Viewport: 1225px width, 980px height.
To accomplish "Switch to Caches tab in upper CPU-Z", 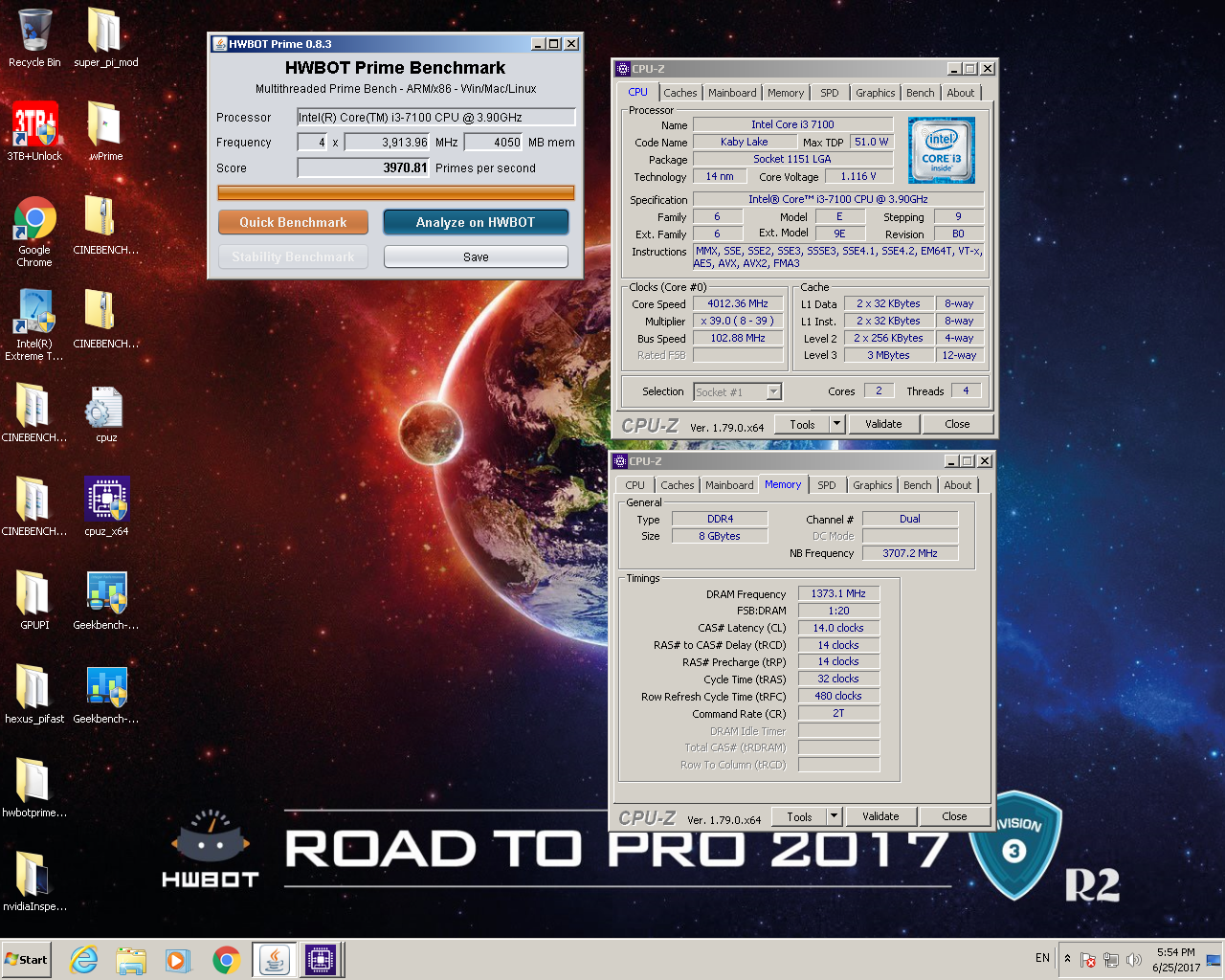I will [x=680, y=93].
